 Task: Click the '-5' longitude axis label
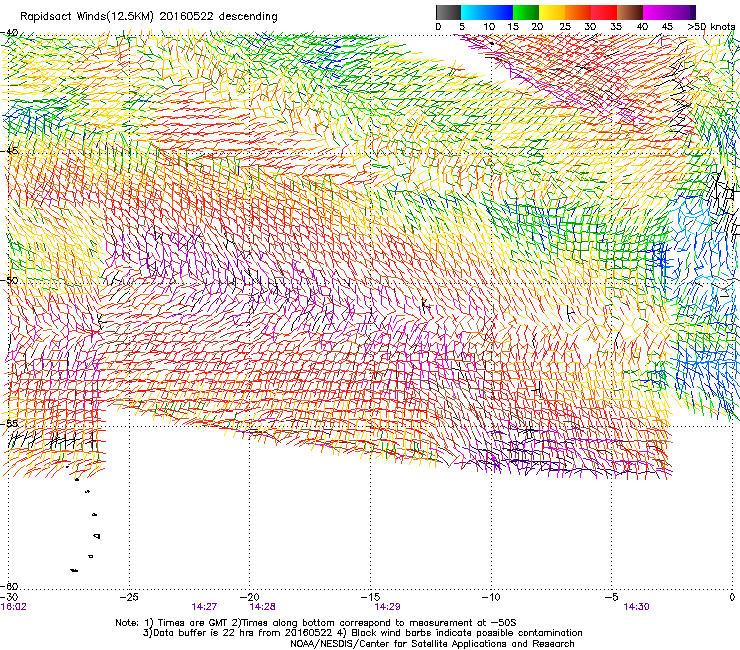[611, 597]
